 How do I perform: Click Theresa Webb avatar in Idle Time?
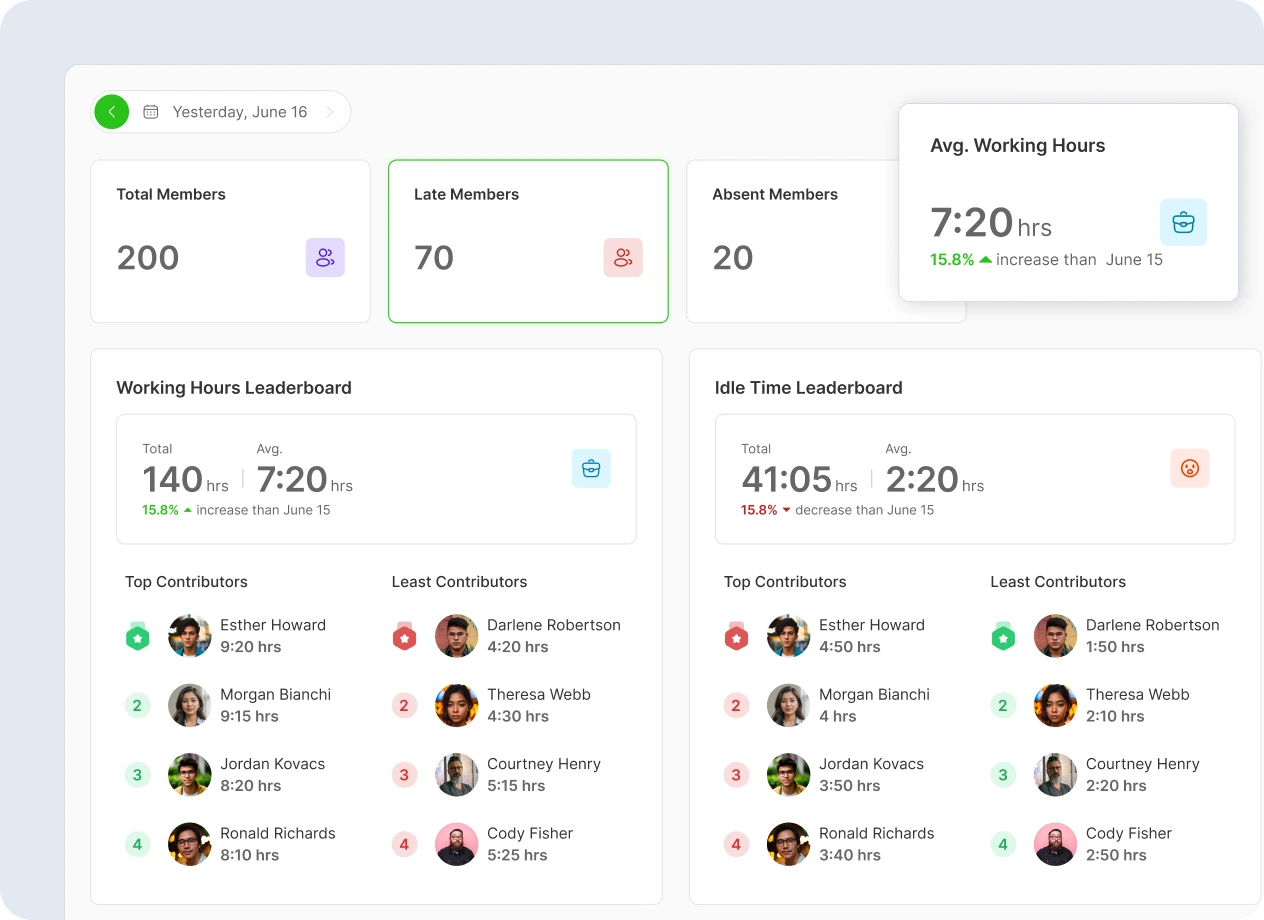tap(1055, 705)
